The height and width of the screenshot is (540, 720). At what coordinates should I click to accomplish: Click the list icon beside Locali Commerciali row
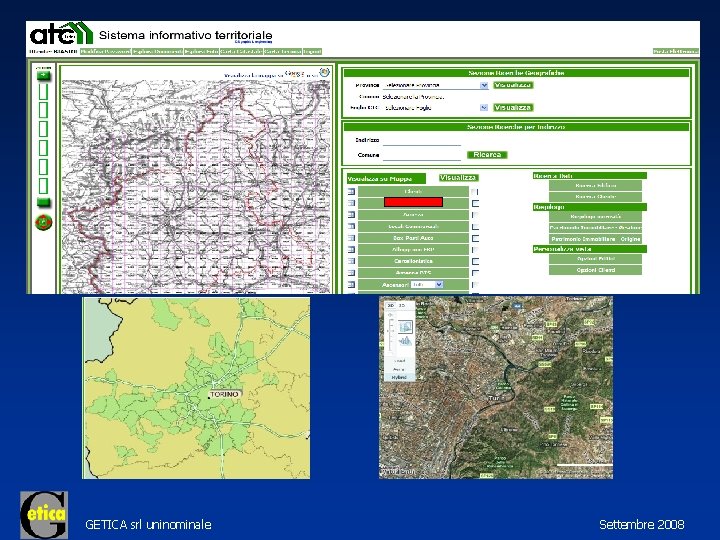click(x=351, y=226)
